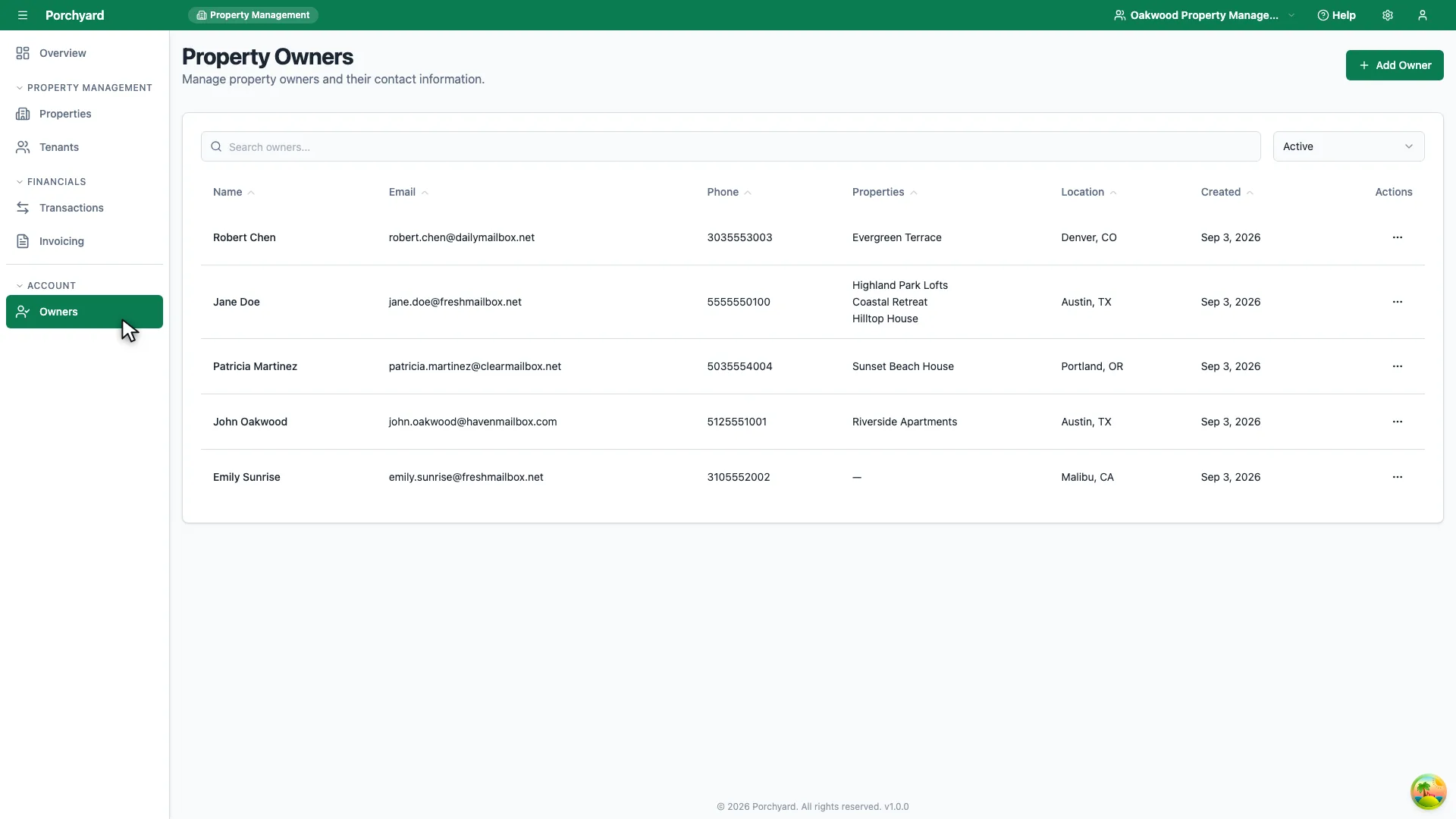Open actions menu for Emily Sunrise

click(1397, 477)
